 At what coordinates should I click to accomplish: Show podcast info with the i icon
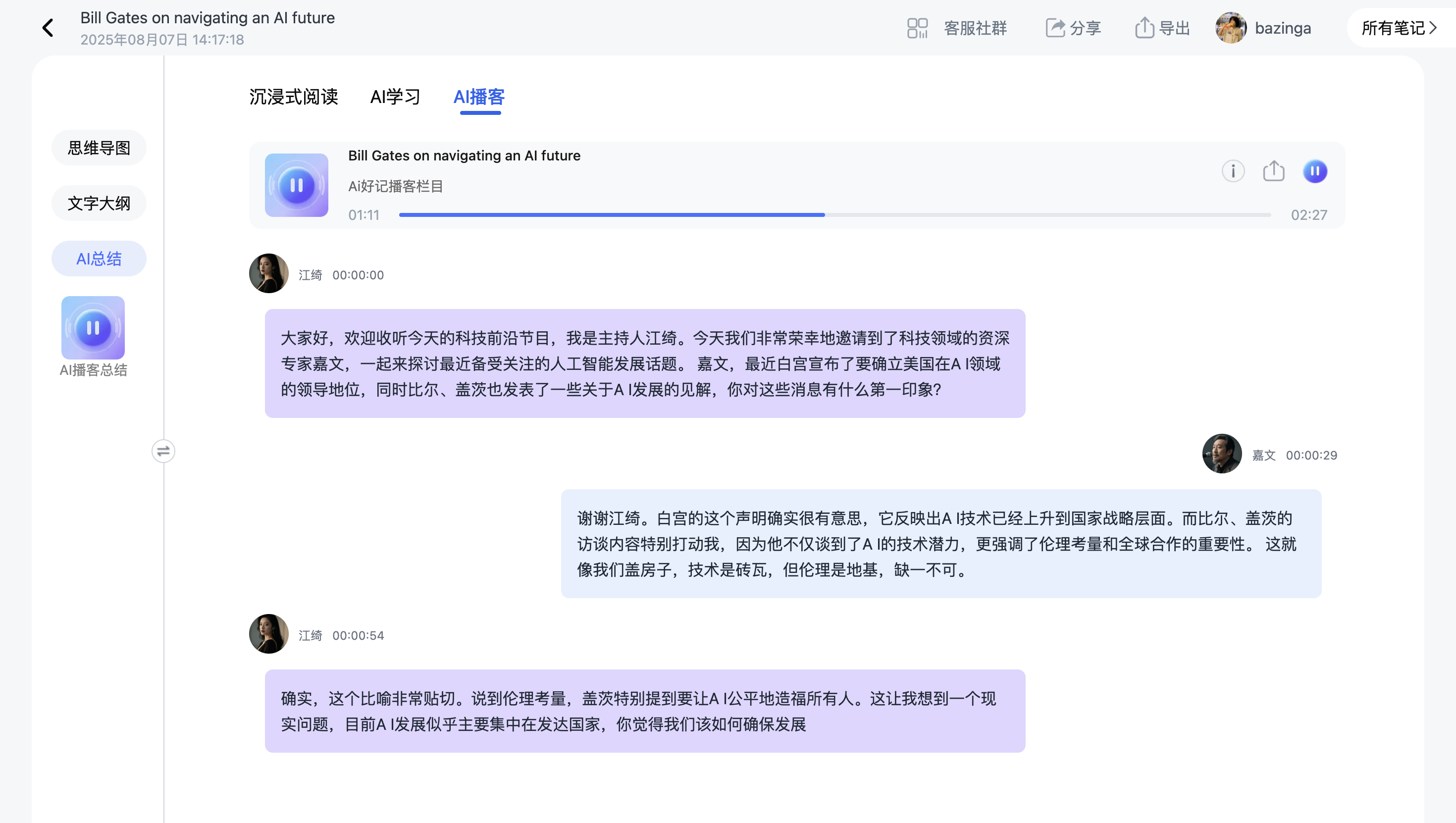pos(1233,171)
